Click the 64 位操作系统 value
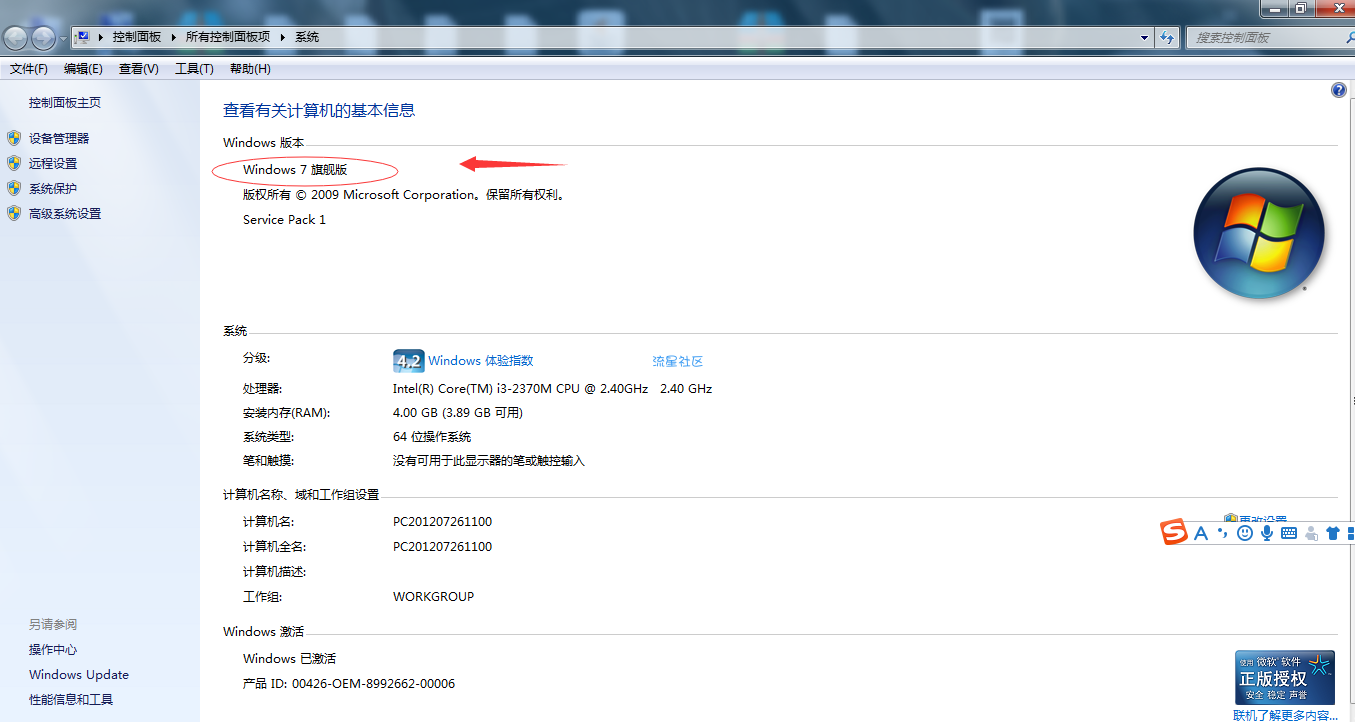The image size is (1355, 722). pyautogui.click(x=432, y=437)
